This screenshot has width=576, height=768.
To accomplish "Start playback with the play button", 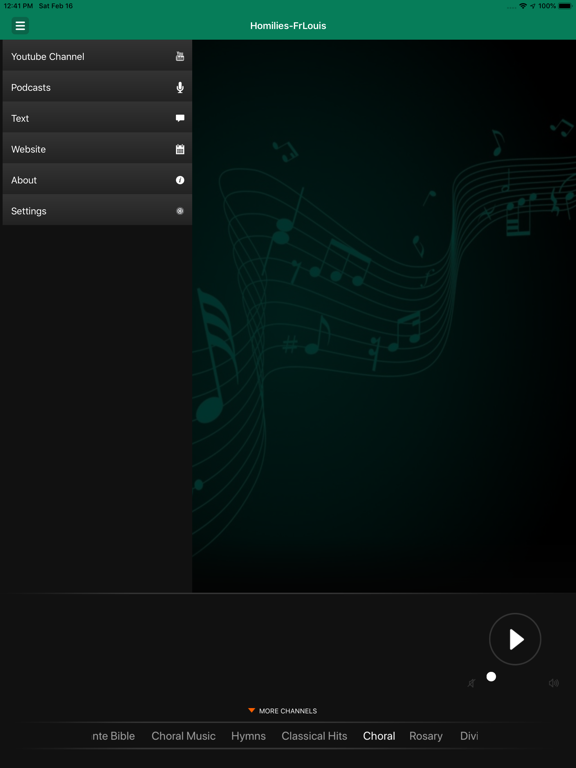I will click(515, 639).
